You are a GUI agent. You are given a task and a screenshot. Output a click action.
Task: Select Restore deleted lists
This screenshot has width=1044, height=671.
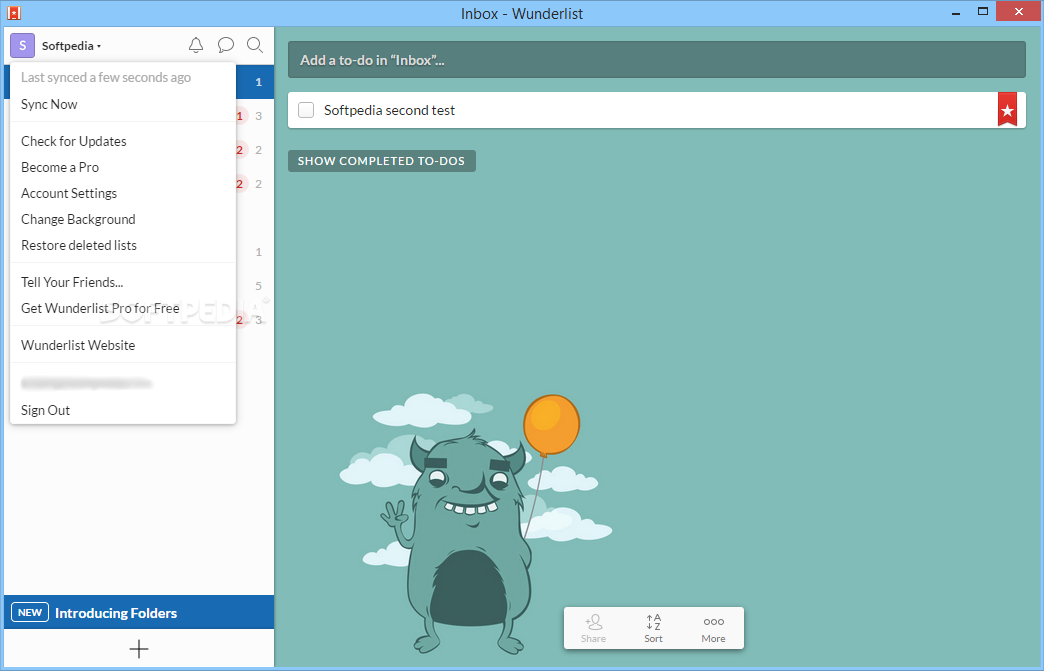(79, 245)
